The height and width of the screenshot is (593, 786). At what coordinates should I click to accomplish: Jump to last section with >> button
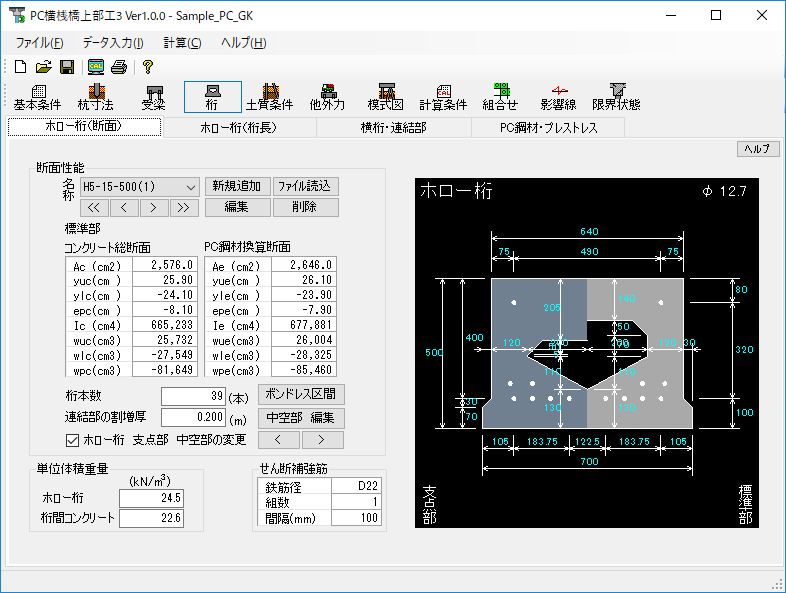(183, 208)
